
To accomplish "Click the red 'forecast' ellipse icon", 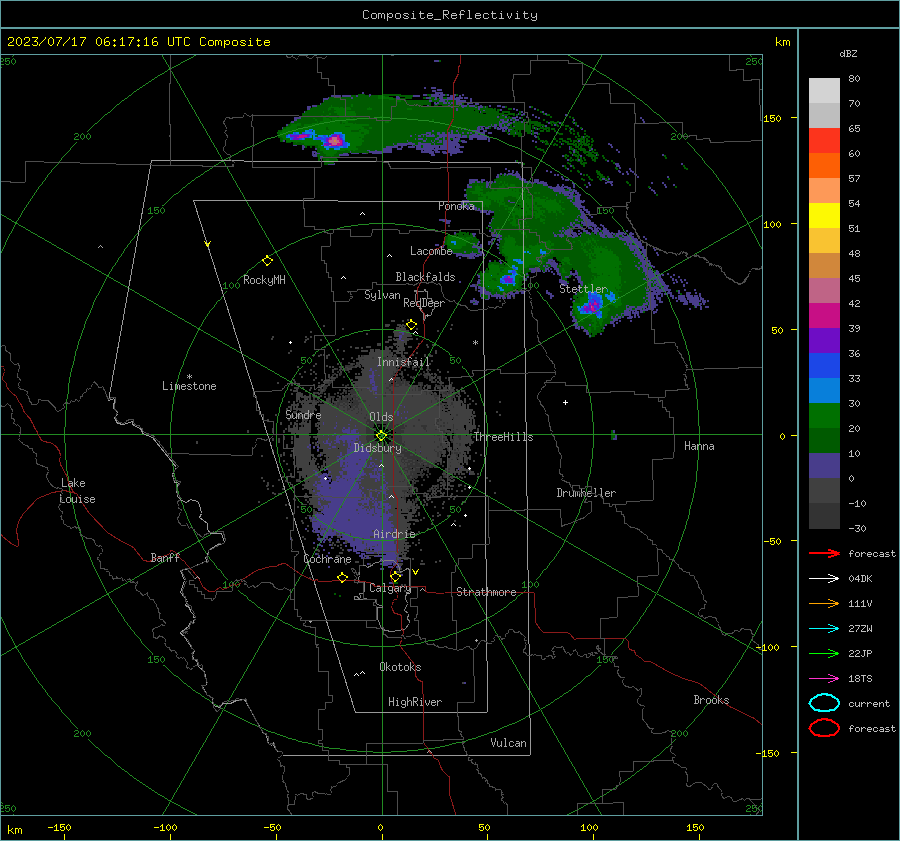I will pyautogui.click(x=824, y=728).
